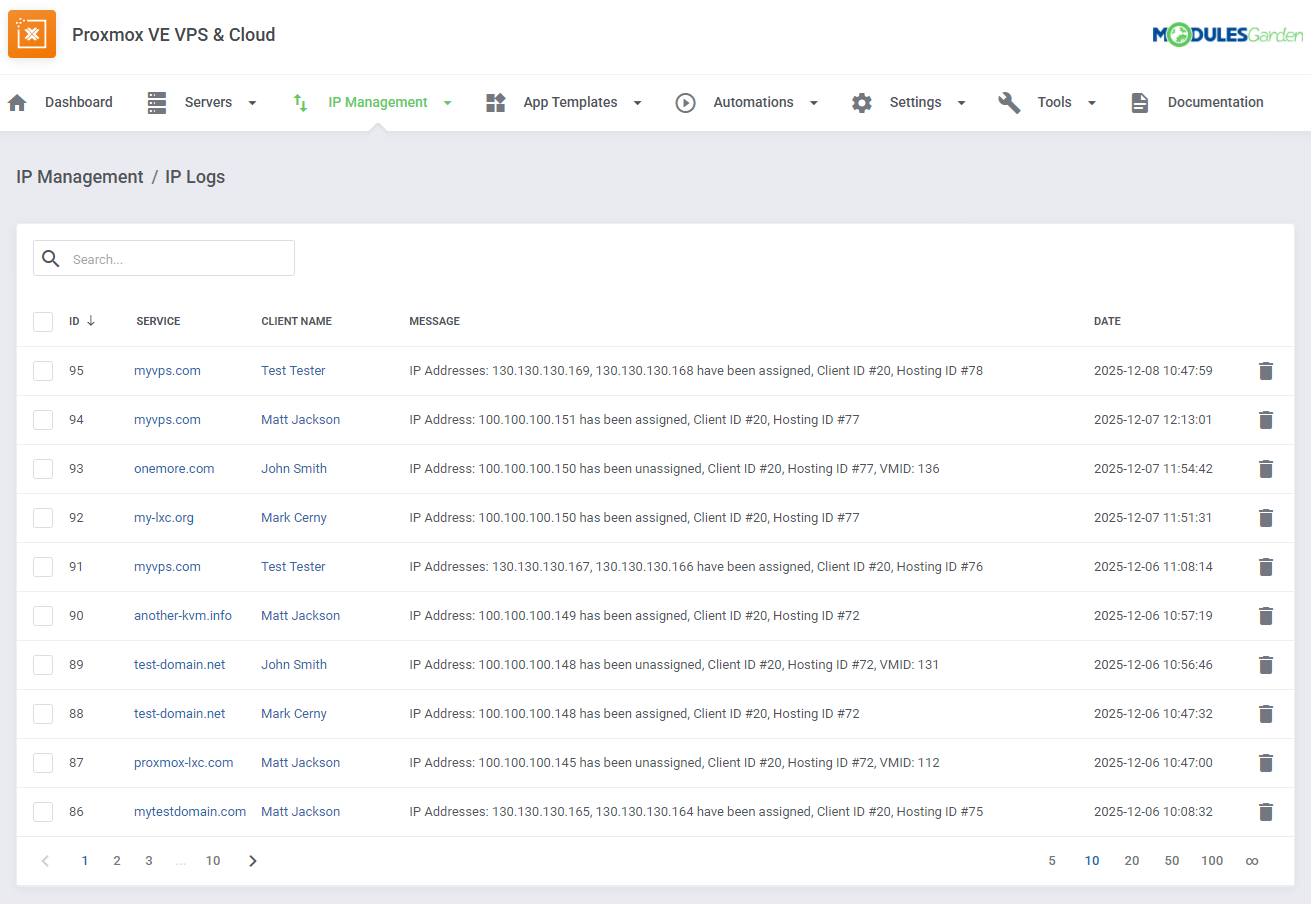Click the Automations play-circle icon
Viewport: 1311px width, 904px height.
point(685,103)
